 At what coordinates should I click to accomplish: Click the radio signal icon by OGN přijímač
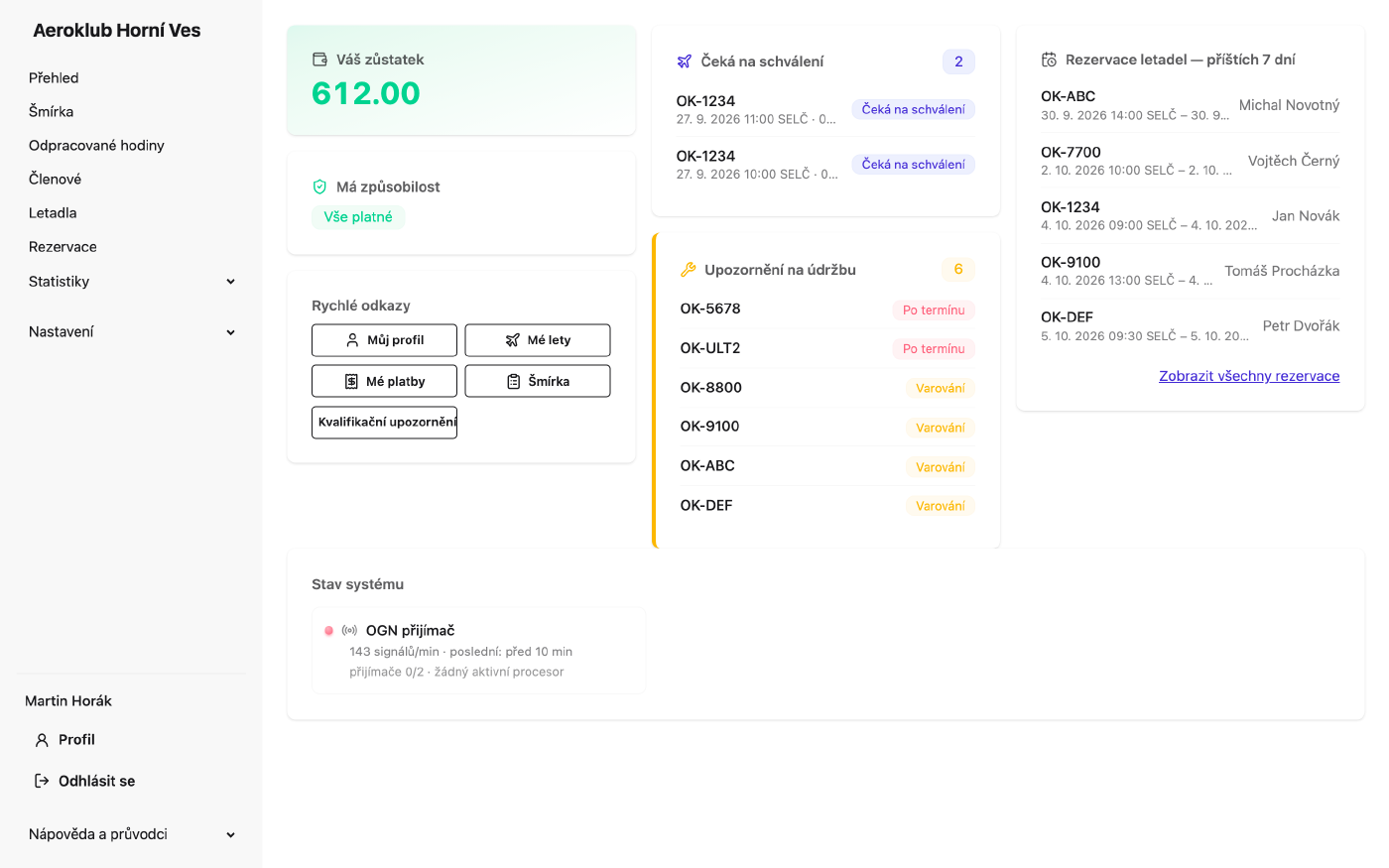click(349, 630)
